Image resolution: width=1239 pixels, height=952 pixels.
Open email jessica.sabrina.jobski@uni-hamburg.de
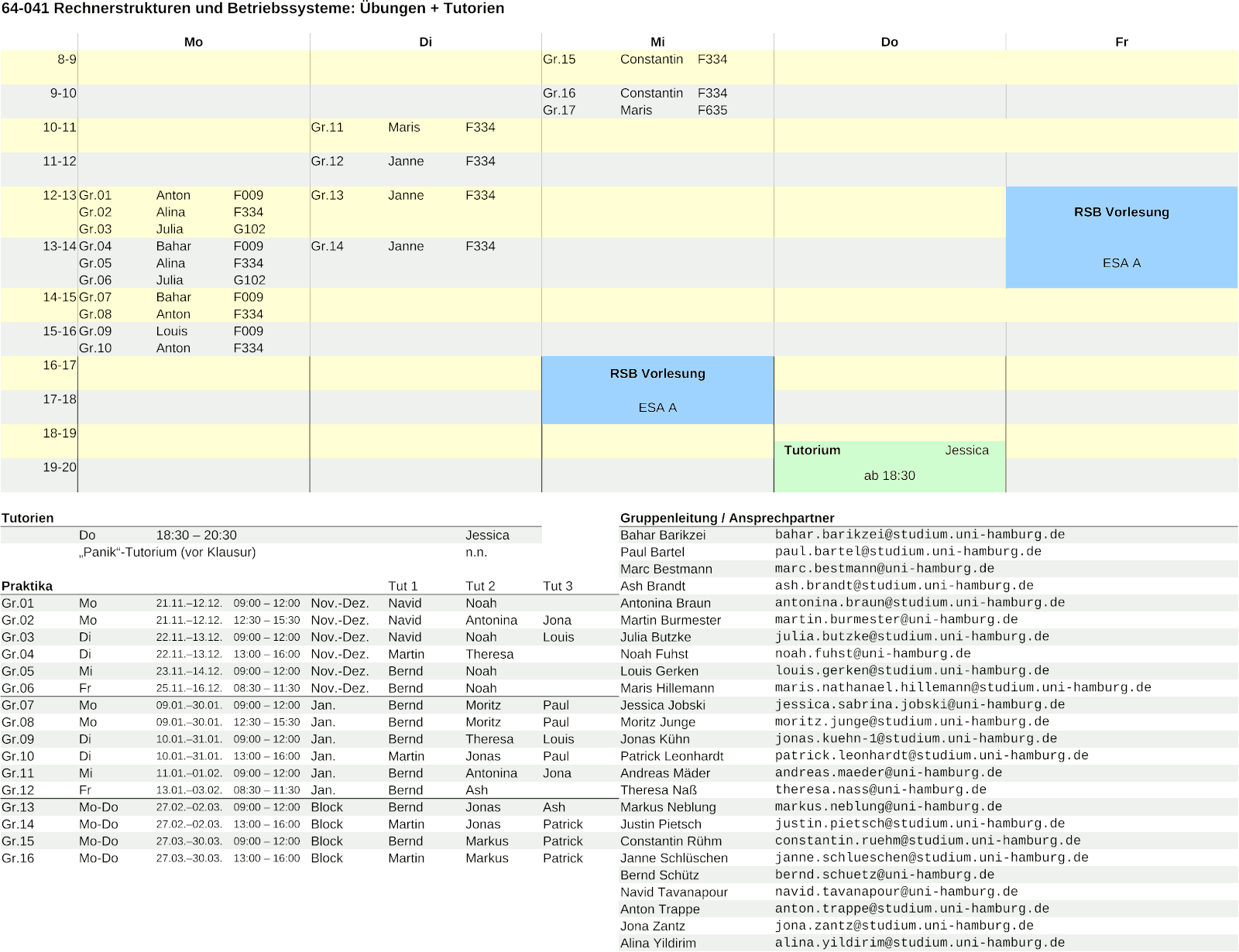coord(920,705)
